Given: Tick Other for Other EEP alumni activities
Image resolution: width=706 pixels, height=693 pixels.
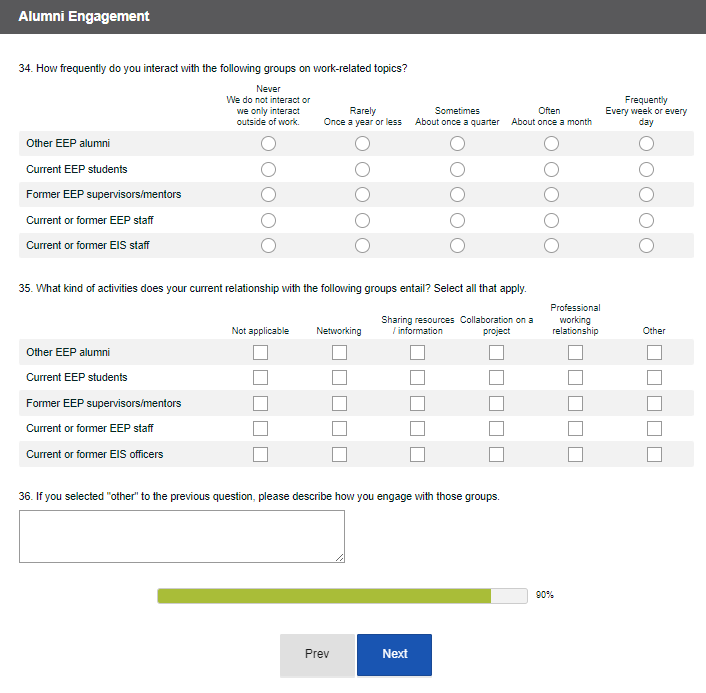Looking at the screenshot, I should [654, 352].
